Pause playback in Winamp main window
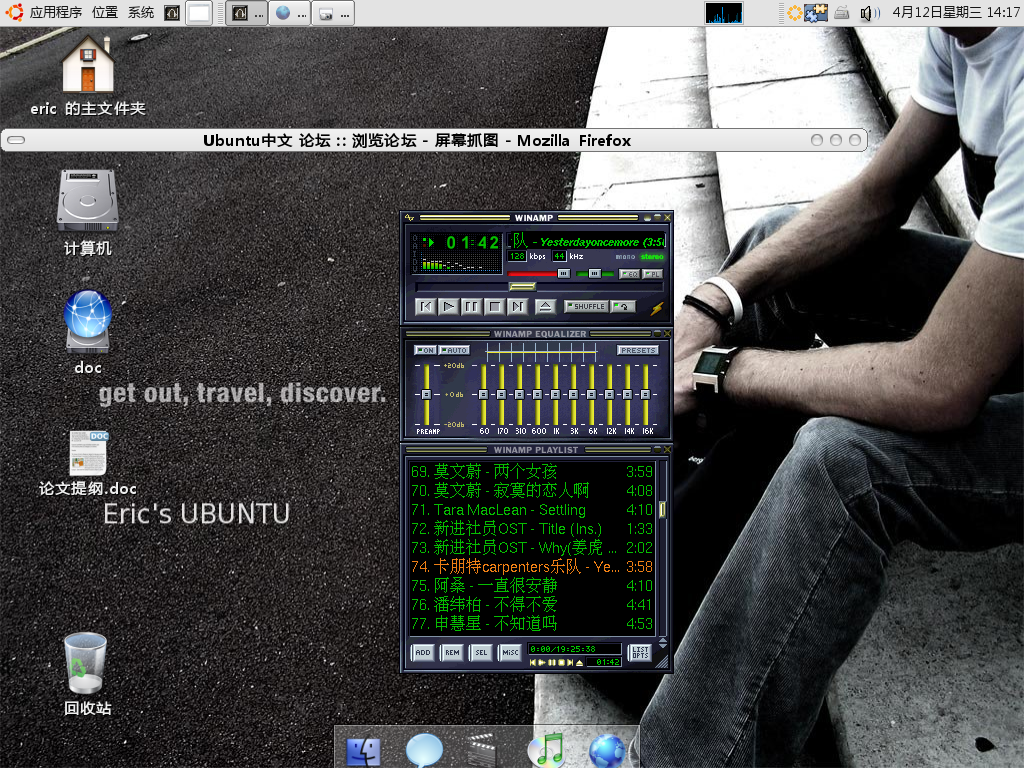 [x=471, y=306]
